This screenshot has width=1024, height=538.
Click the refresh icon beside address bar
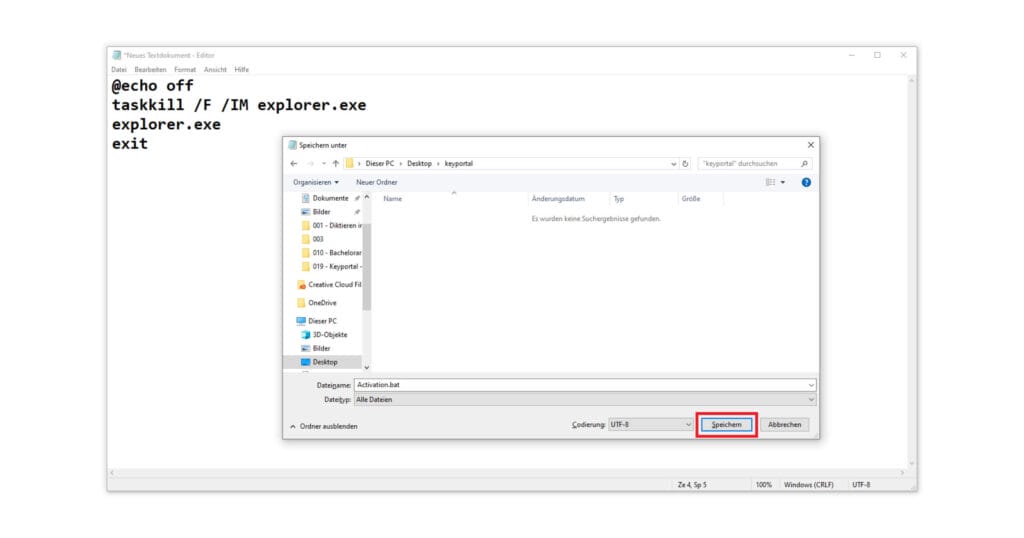(x=686, y=163)
